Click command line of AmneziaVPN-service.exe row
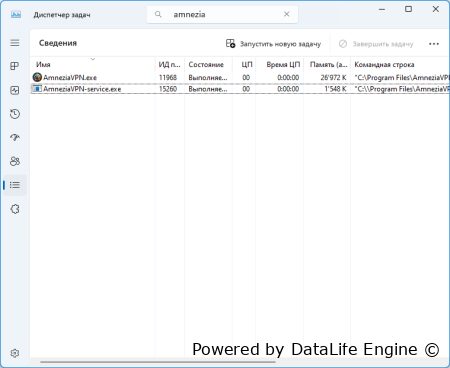This screenshot has width=450, height=368. (x=401, y=89)
